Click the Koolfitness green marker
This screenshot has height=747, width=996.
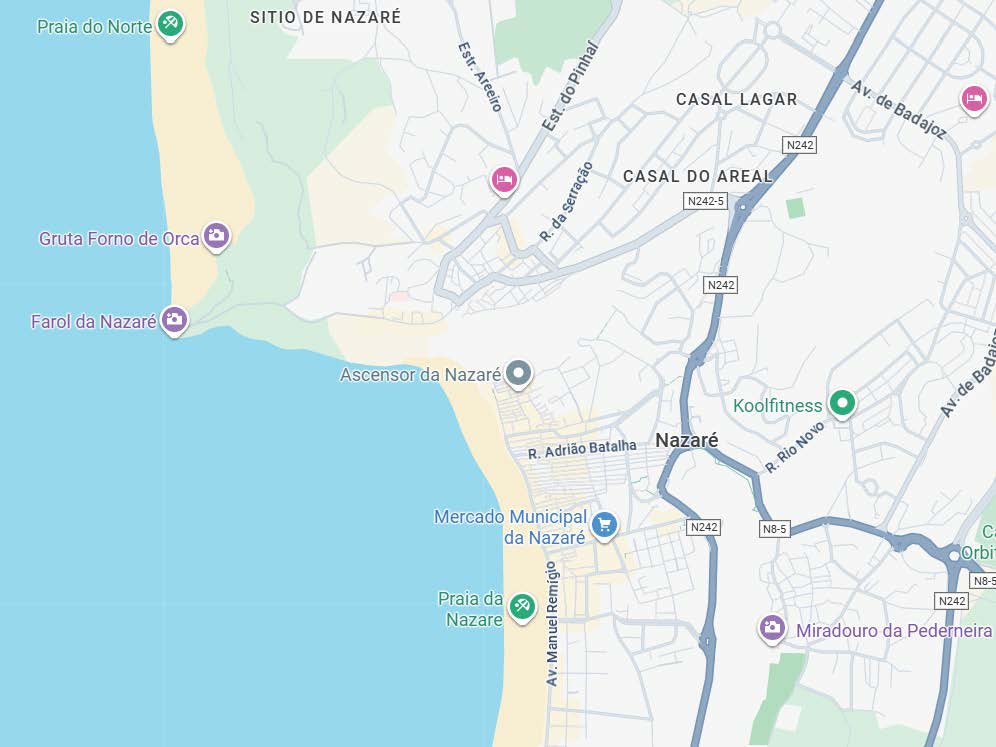pyautogui.click(x=842, y=403)
